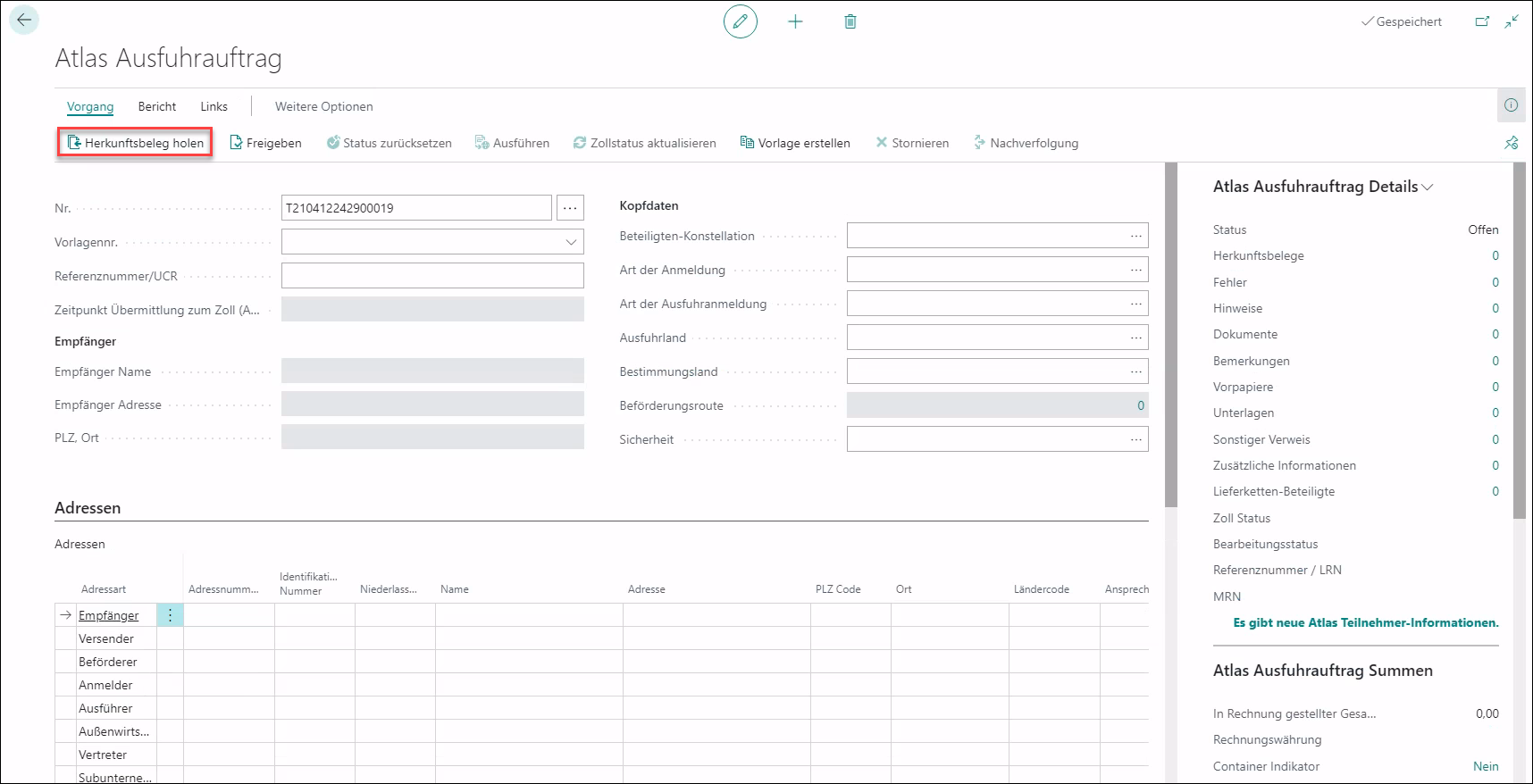This screenshot has width=1533, height=784.
Task: Click Freigeben action
Action: point(265,143)
